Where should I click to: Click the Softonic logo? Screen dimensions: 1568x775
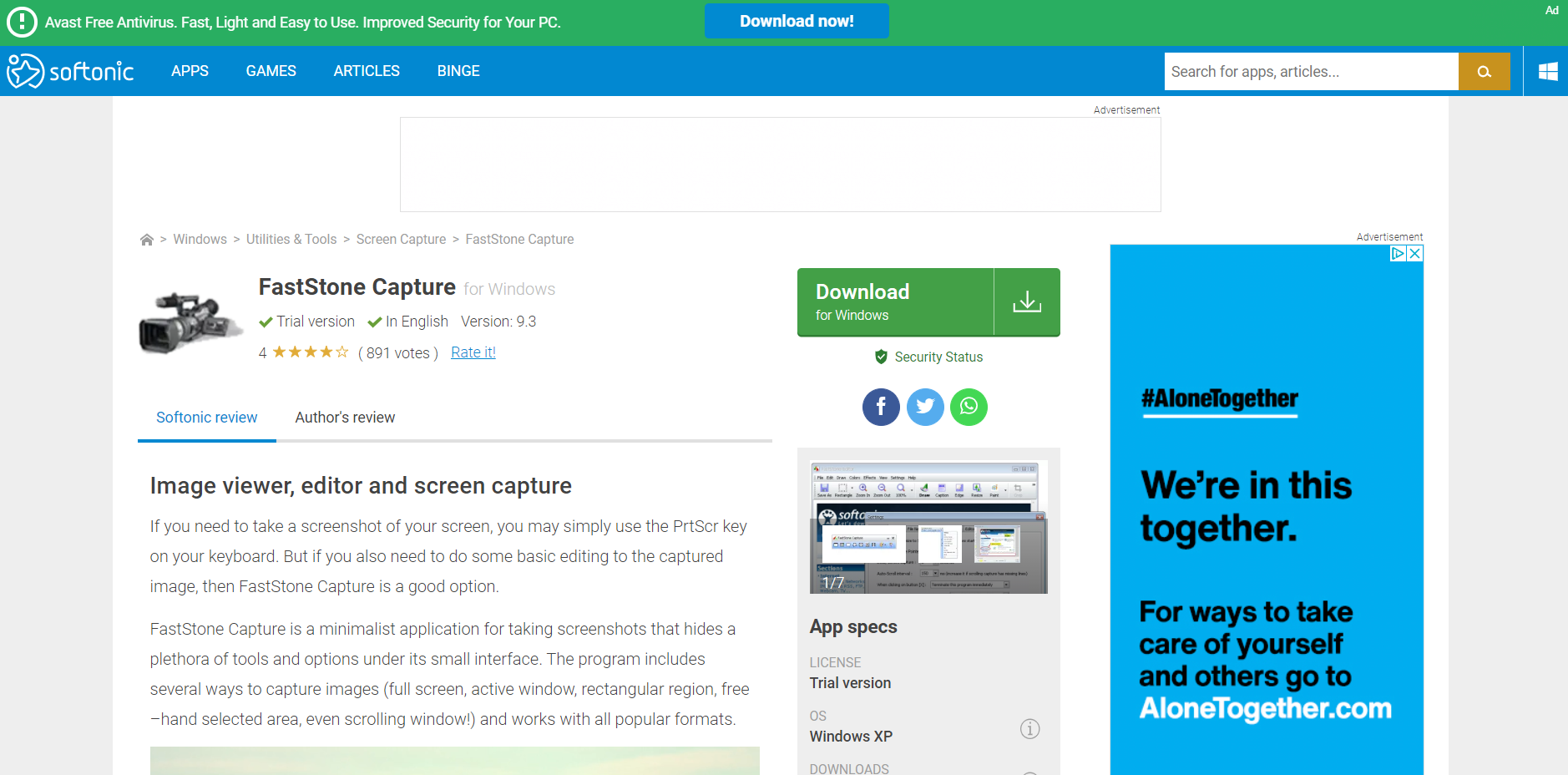point(70,71)
